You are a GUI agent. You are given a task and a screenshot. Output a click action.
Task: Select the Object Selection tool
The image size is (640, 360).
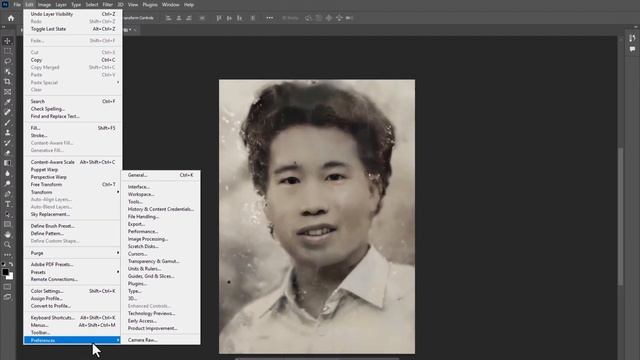(x=7, y=71)
